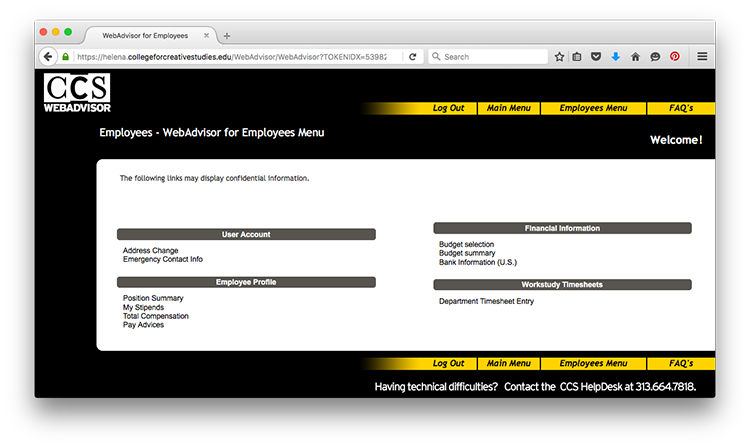This screenshot has height=447, width=750.
Task: Click the top Log Out menu item
Action: [x=448, y=108]
